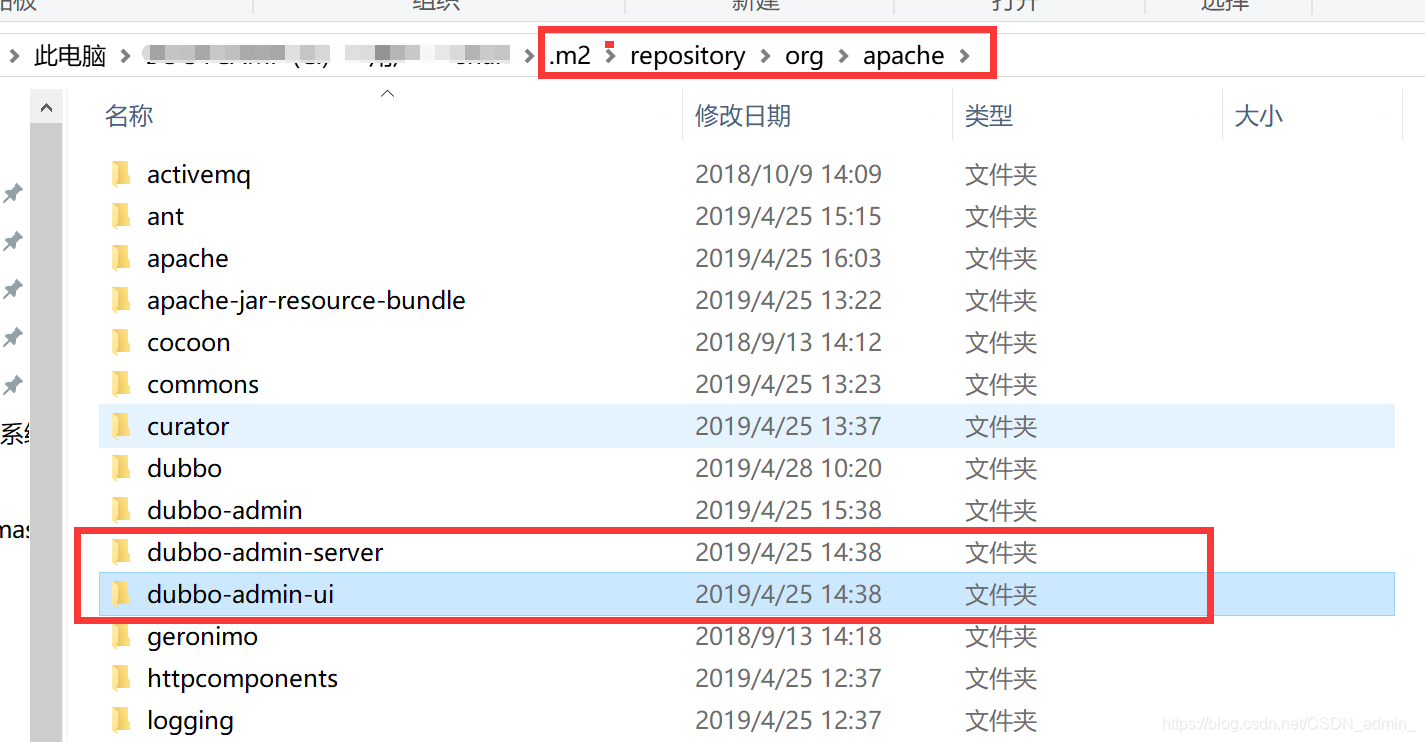The width and height of the screenshot is (1425, 742).
Task: Click the 此电脑 breadcrumb
Action: pyautogui.click(x=70, y=56)
